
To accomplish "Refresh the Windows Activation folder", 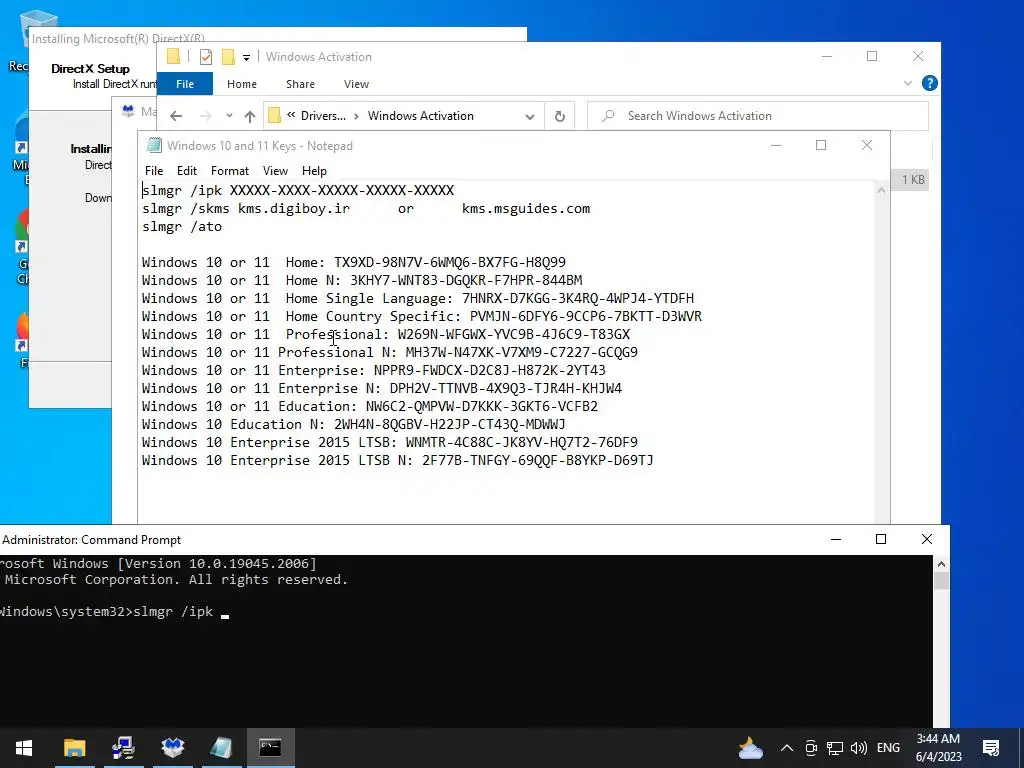I will [x=560, y=116].
